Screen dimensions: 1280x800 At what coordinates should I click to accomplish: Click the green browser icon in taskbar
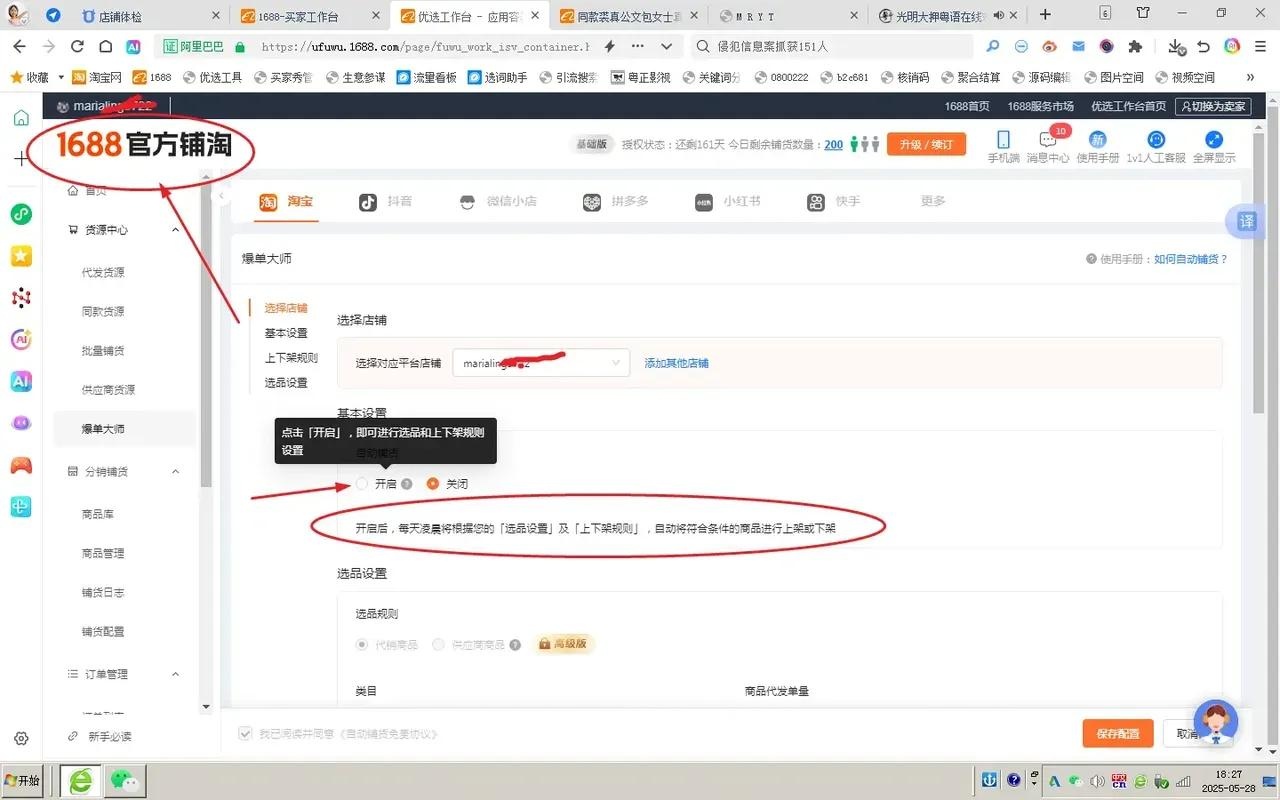(80, 780)
